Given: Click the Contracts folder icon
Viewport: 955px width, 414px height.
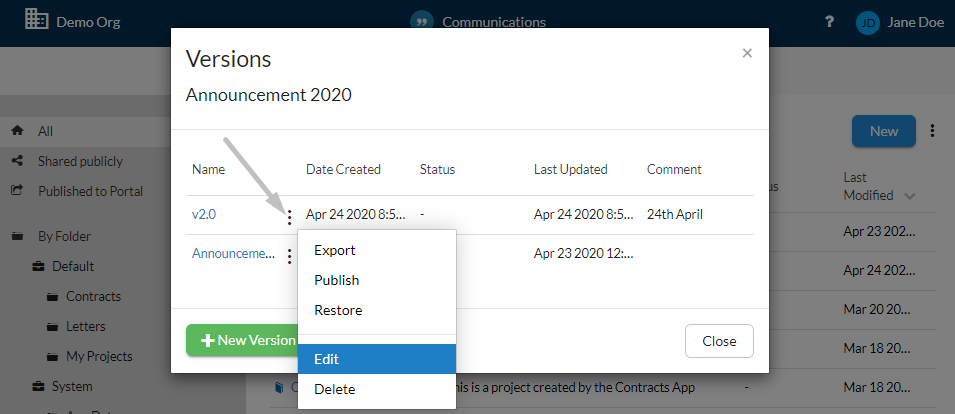Looking at the screenshot, I should [x=53, y=296].
